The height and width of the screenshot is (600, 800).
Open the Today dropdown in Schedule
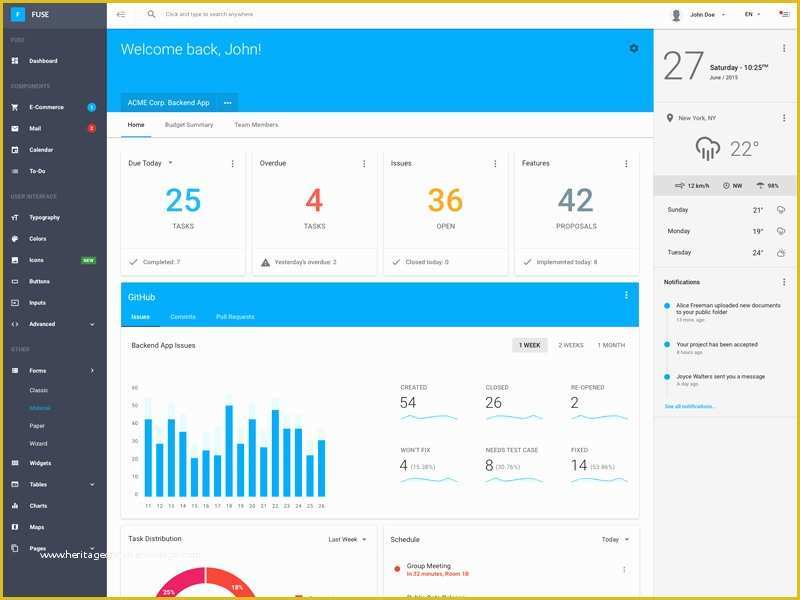(615, 539)
